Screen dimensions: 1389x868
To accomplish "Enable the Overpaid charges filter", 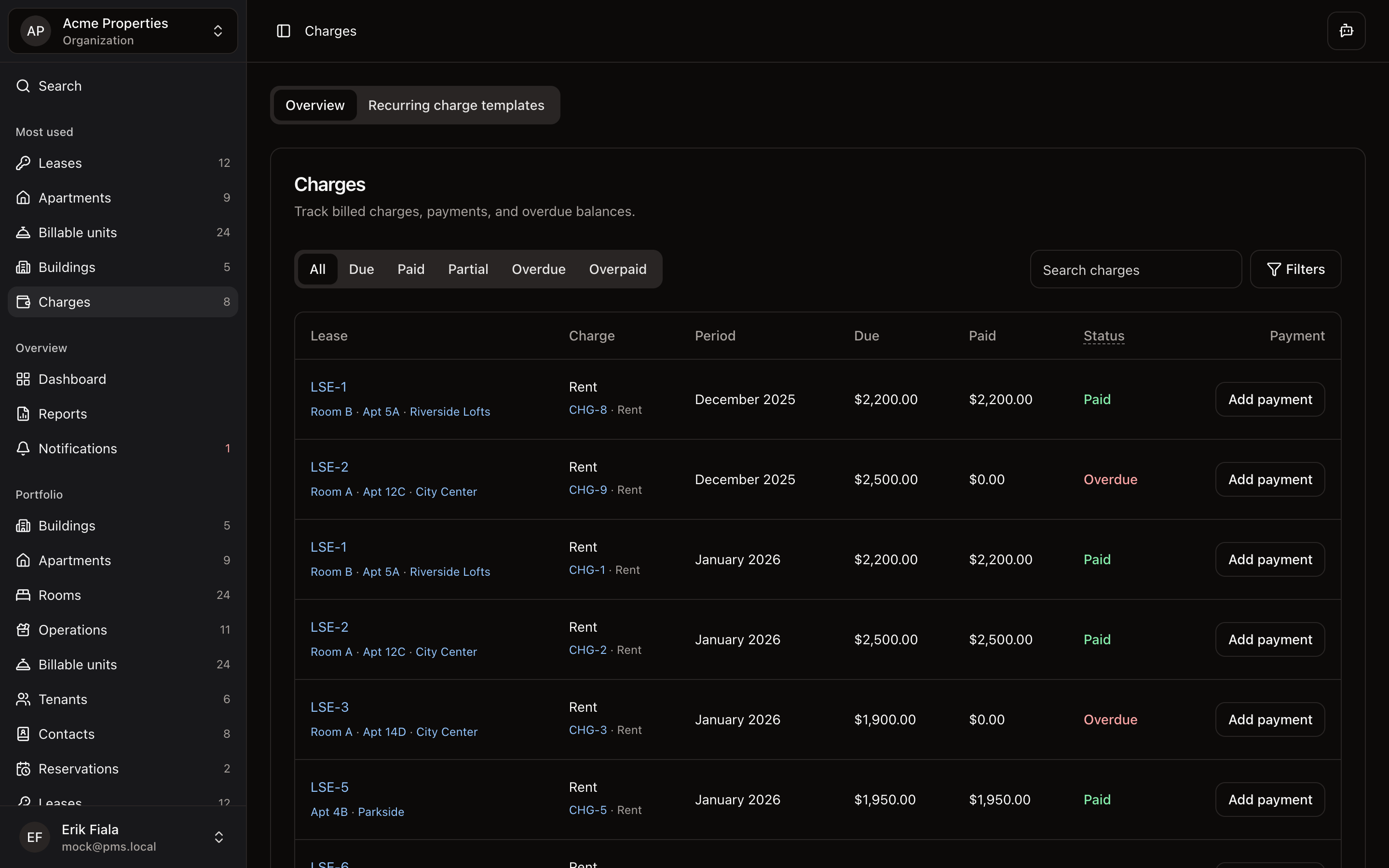I will point(618,269).
